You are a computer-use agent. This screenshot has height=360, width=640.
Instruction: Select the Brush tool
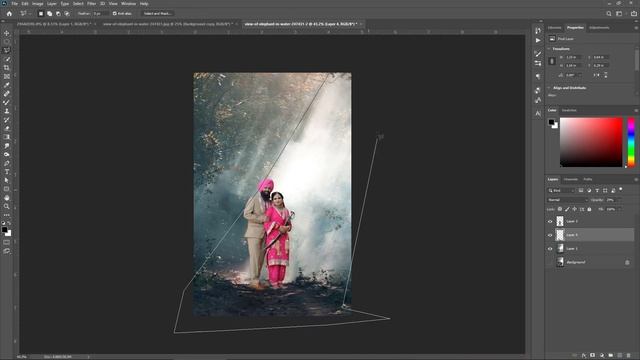coord(7,102)
